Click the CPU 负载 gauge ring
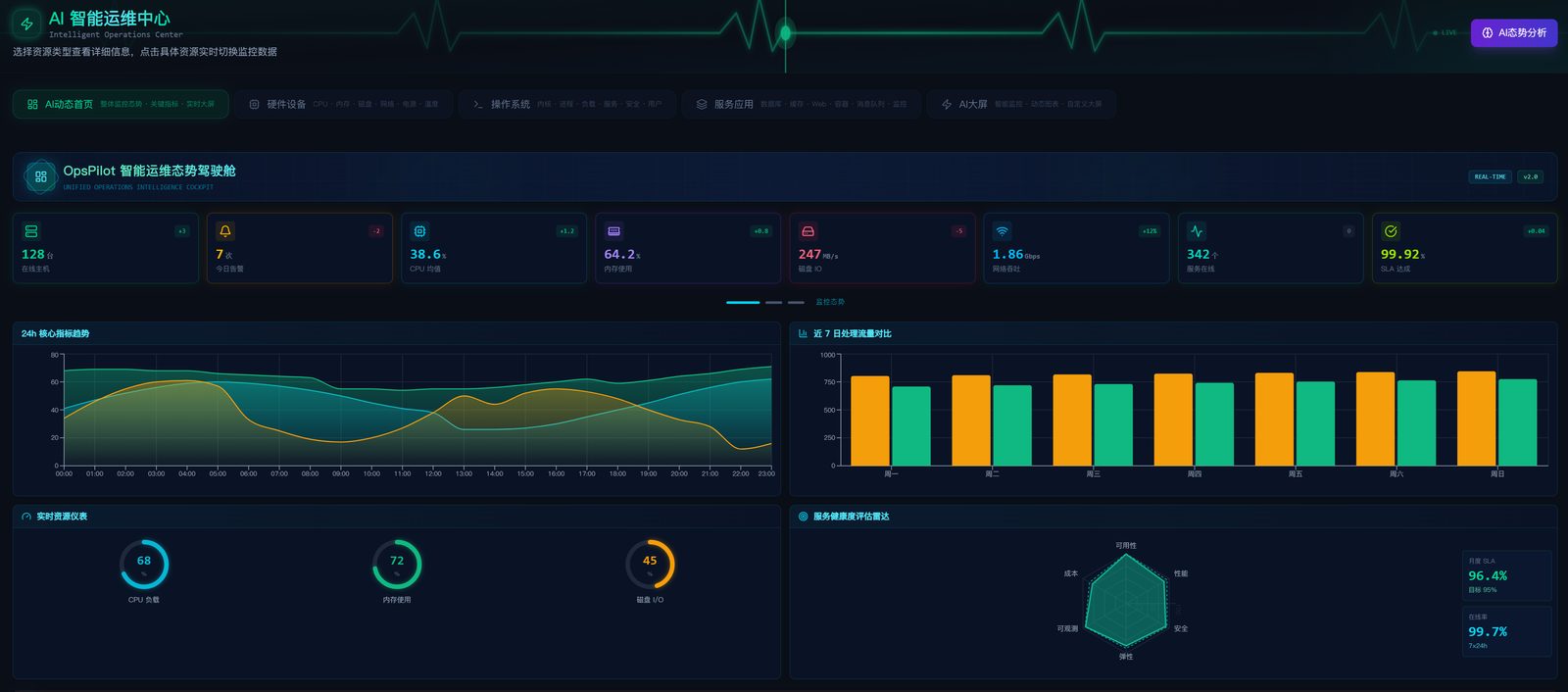 click(144, 564)
